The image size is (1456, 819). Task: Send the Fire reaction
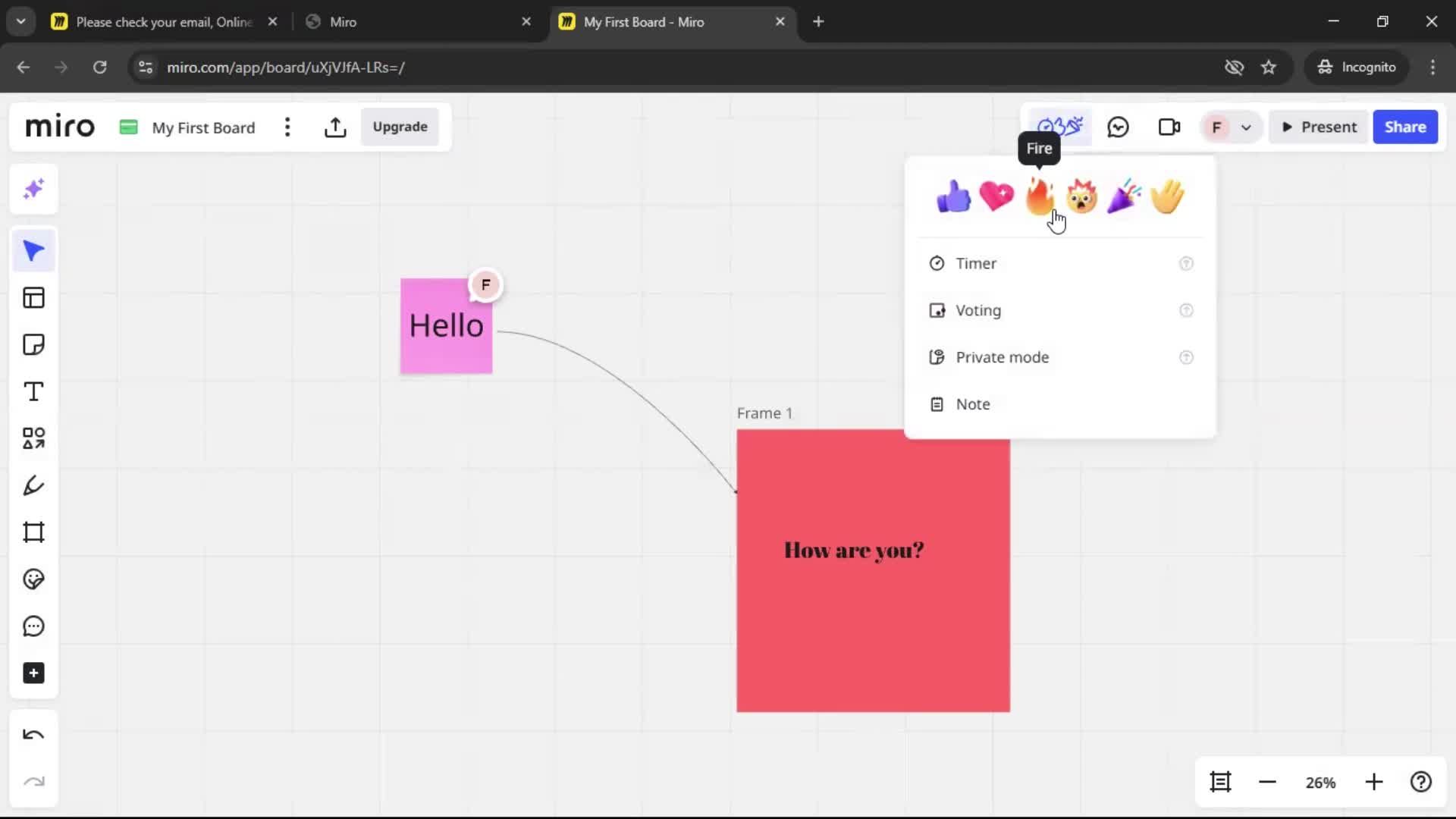tap(1039, 196)
